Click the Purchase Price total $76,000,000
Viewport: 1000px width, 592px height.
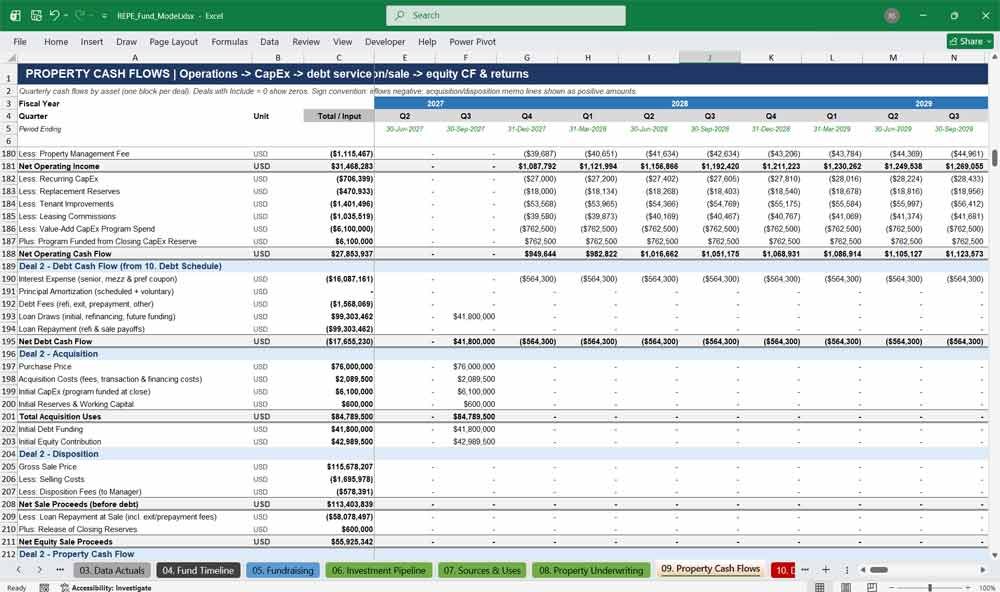click(x=352, y=367)
